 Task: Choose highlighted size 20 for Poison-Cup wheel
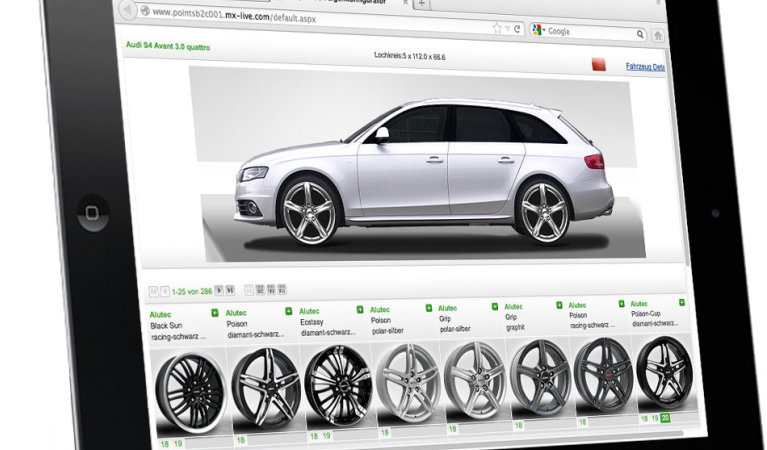pyautogui.click(x=665, y=418)
